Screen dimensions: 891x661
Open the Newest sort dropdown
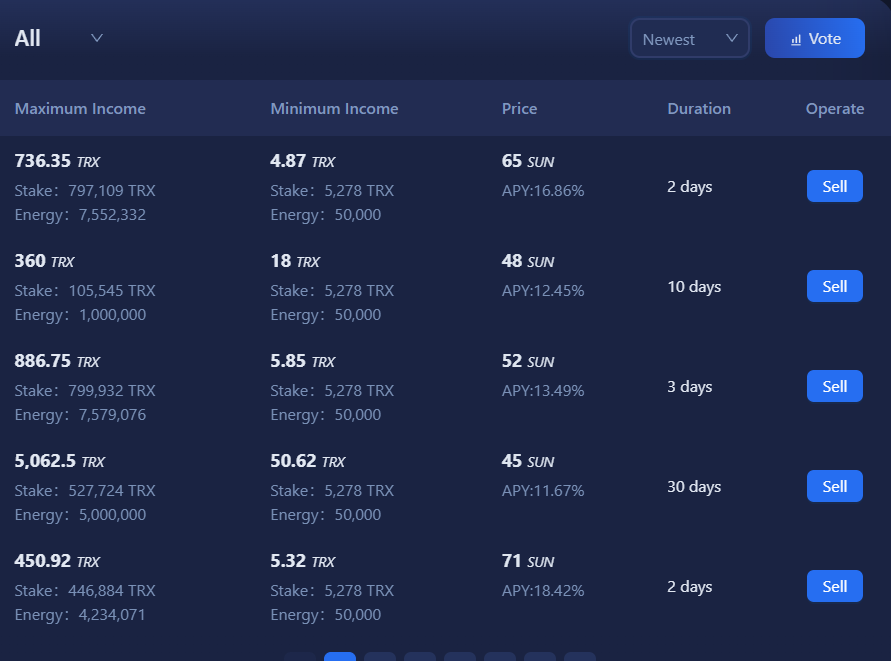tap(689, 39)
